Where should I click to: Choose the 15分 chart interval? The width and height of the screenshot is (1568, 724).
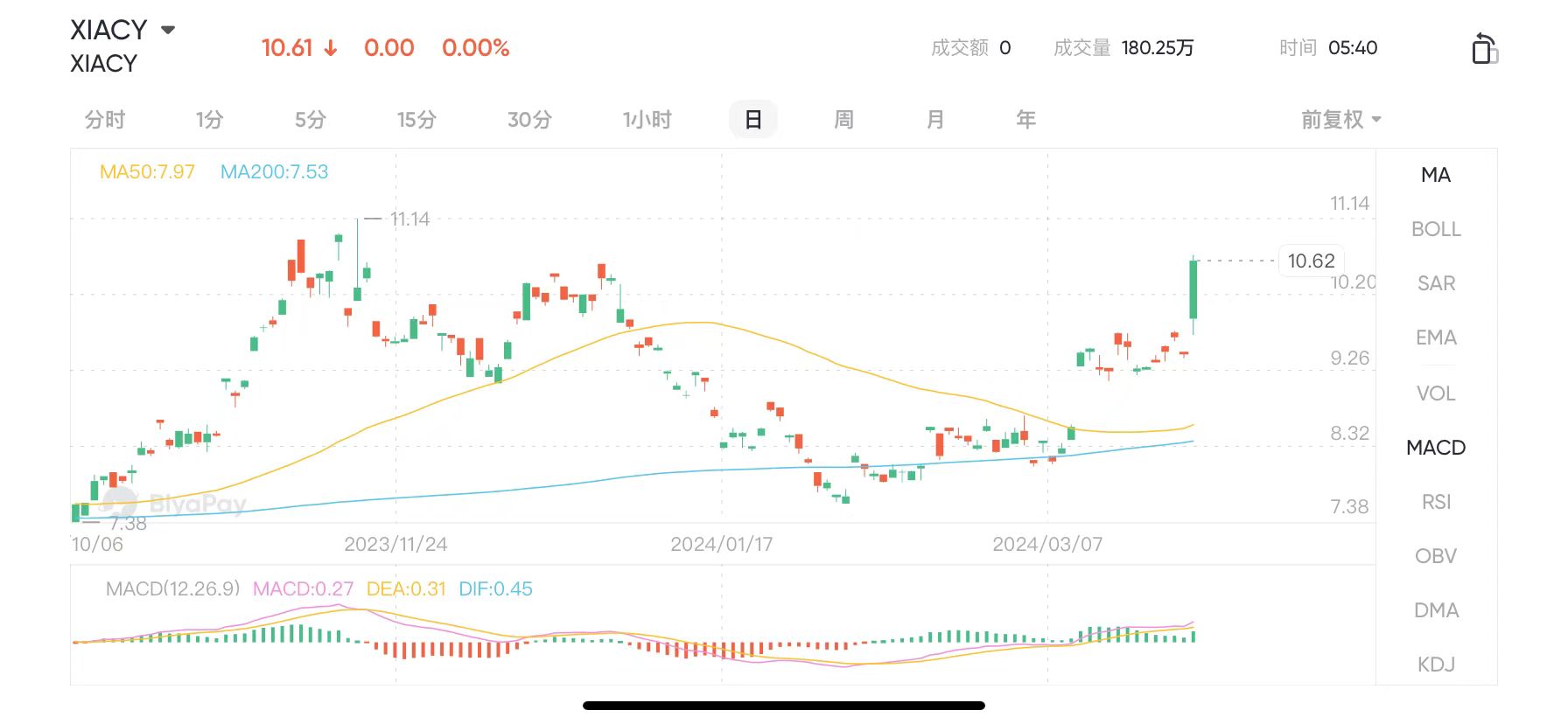(x=416, y=120)
